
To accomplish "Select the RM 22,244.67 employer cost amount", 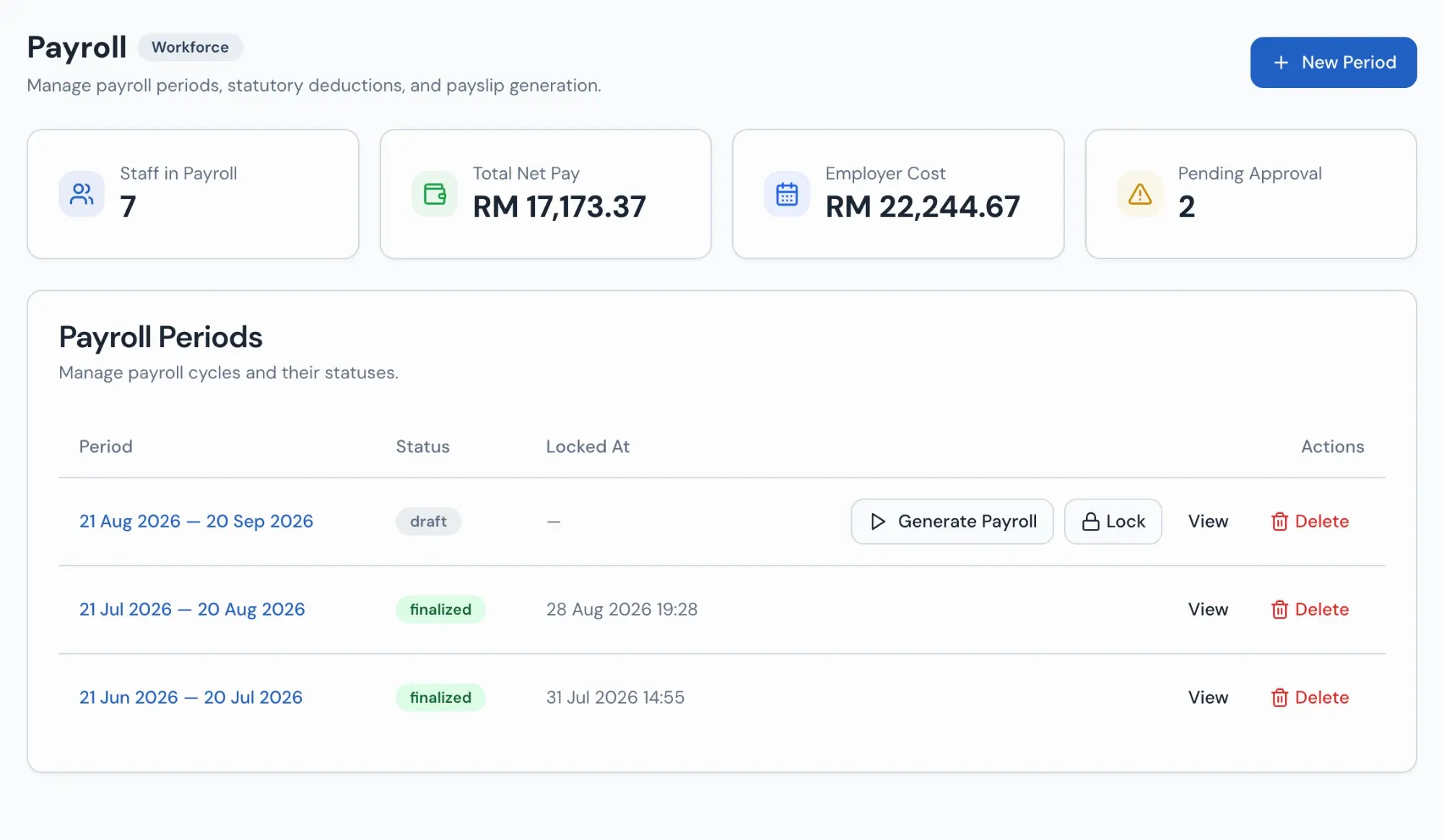I will pos(922,207).
